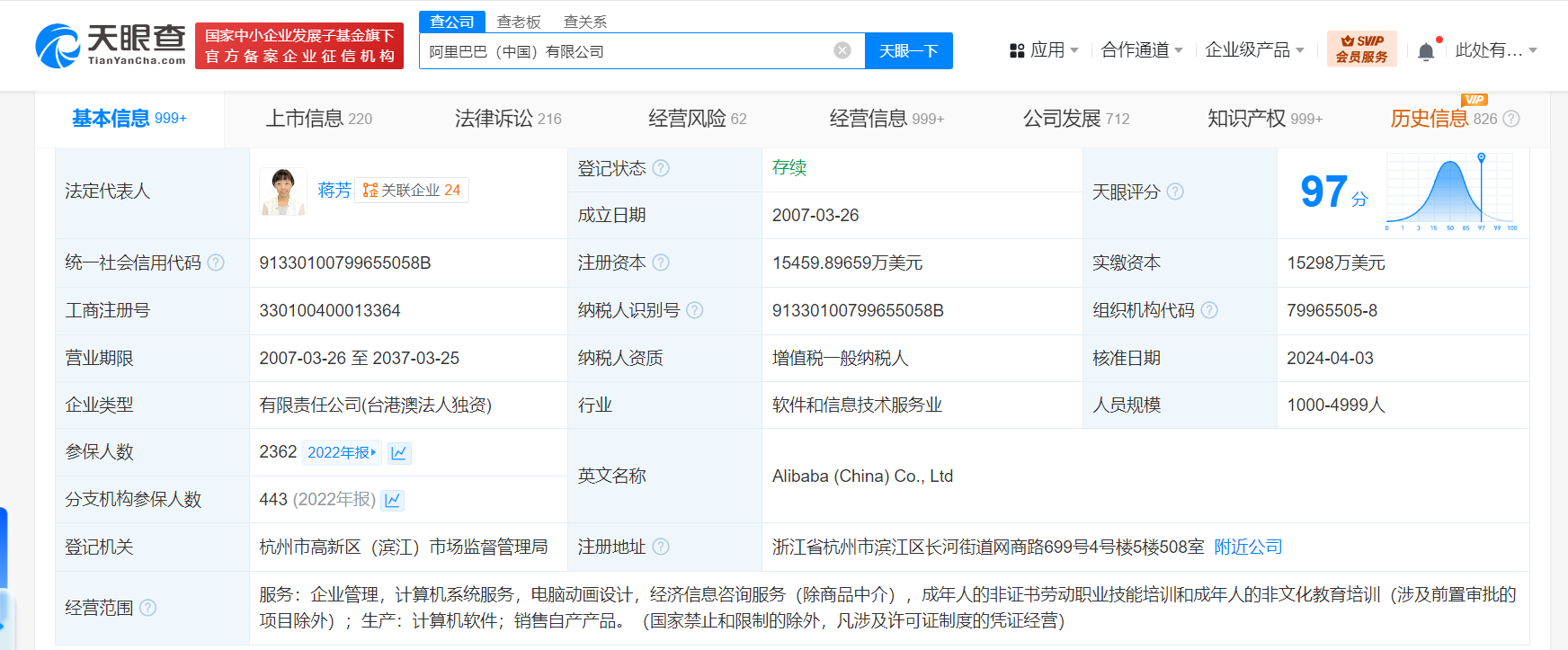
Task: Click the 存续 registration status value
Action: pyautogui.click(x=789, y=167)
